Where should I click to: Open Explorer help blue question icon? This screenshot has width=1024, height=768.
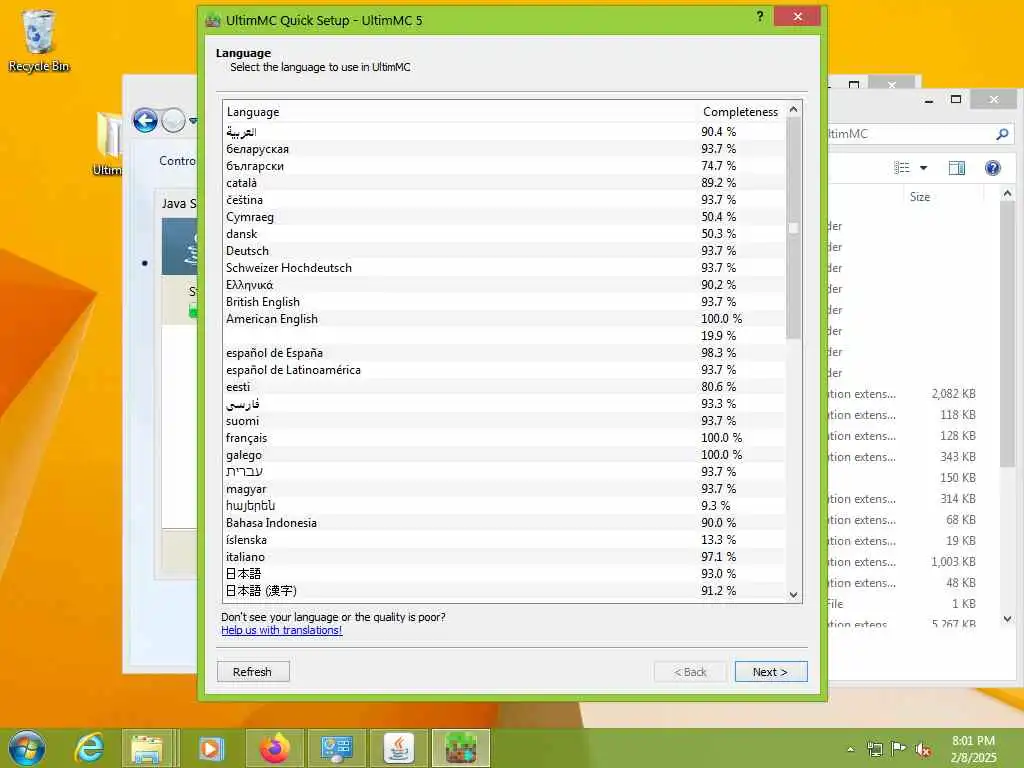pos(993,168)
